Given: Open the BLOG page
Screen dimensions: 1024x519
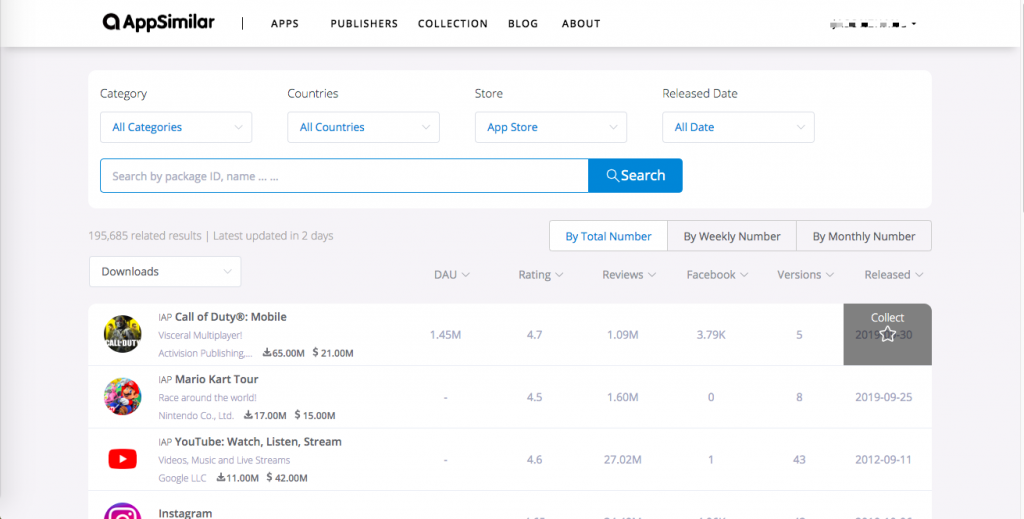Looking at the screenshot, I should click(523, 24).
